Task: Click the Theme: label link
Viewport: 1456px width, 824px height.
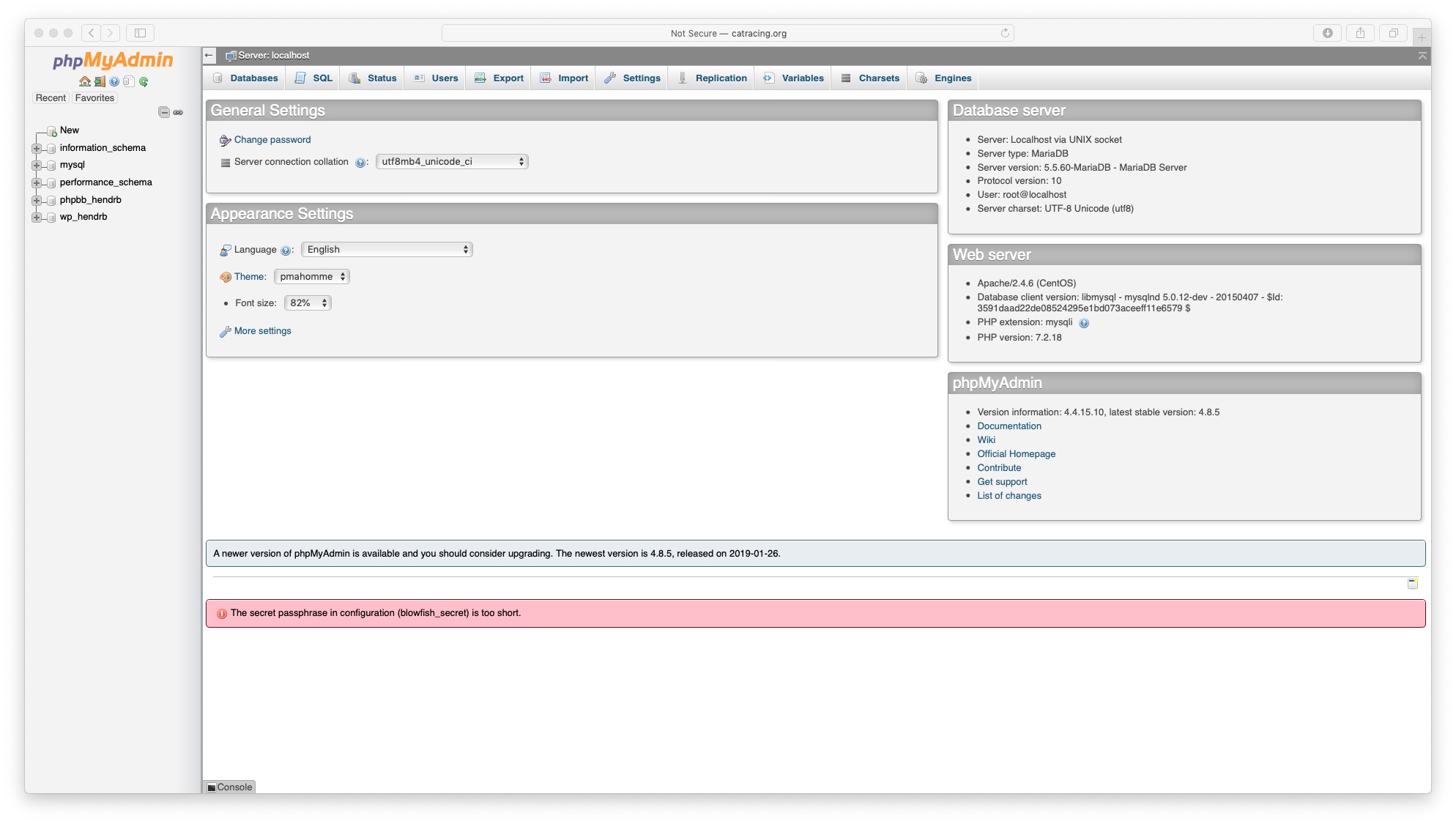Action: 250,277
